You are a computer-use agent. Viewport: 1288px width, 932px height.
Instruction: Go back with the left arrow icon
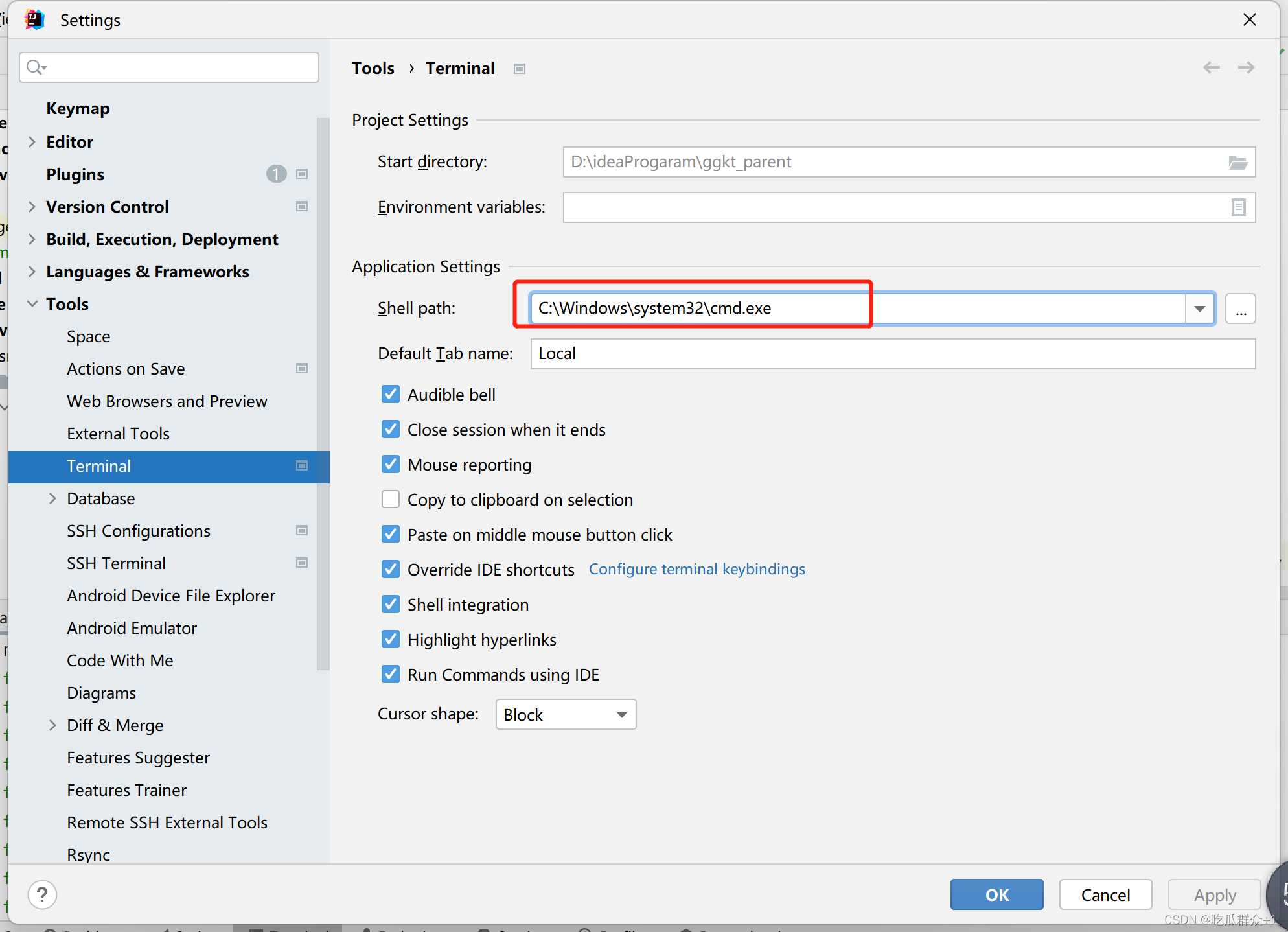click(1211, 67)
